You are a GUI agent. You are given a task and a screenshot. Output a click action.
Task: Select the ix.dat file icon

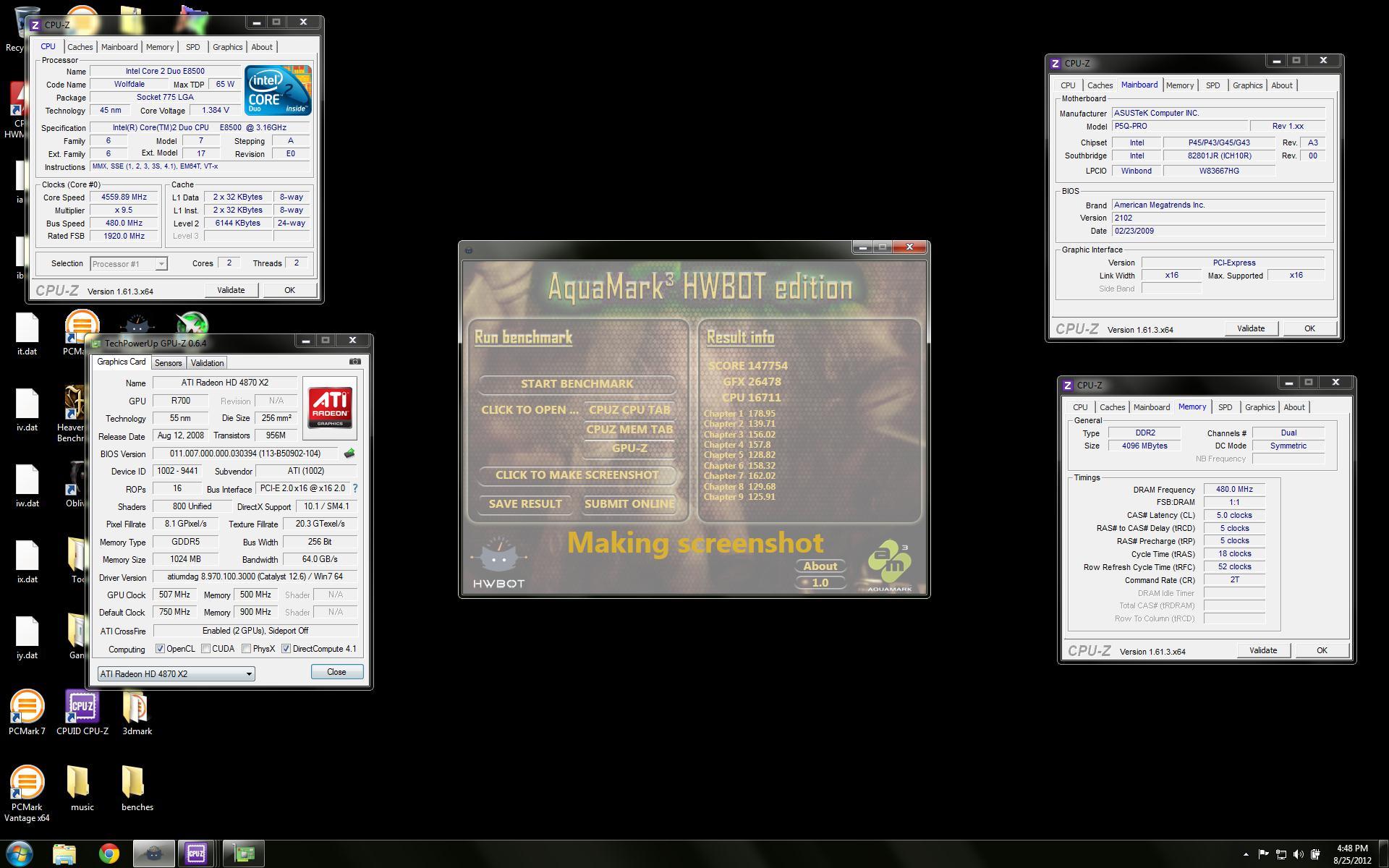(27, 563)
